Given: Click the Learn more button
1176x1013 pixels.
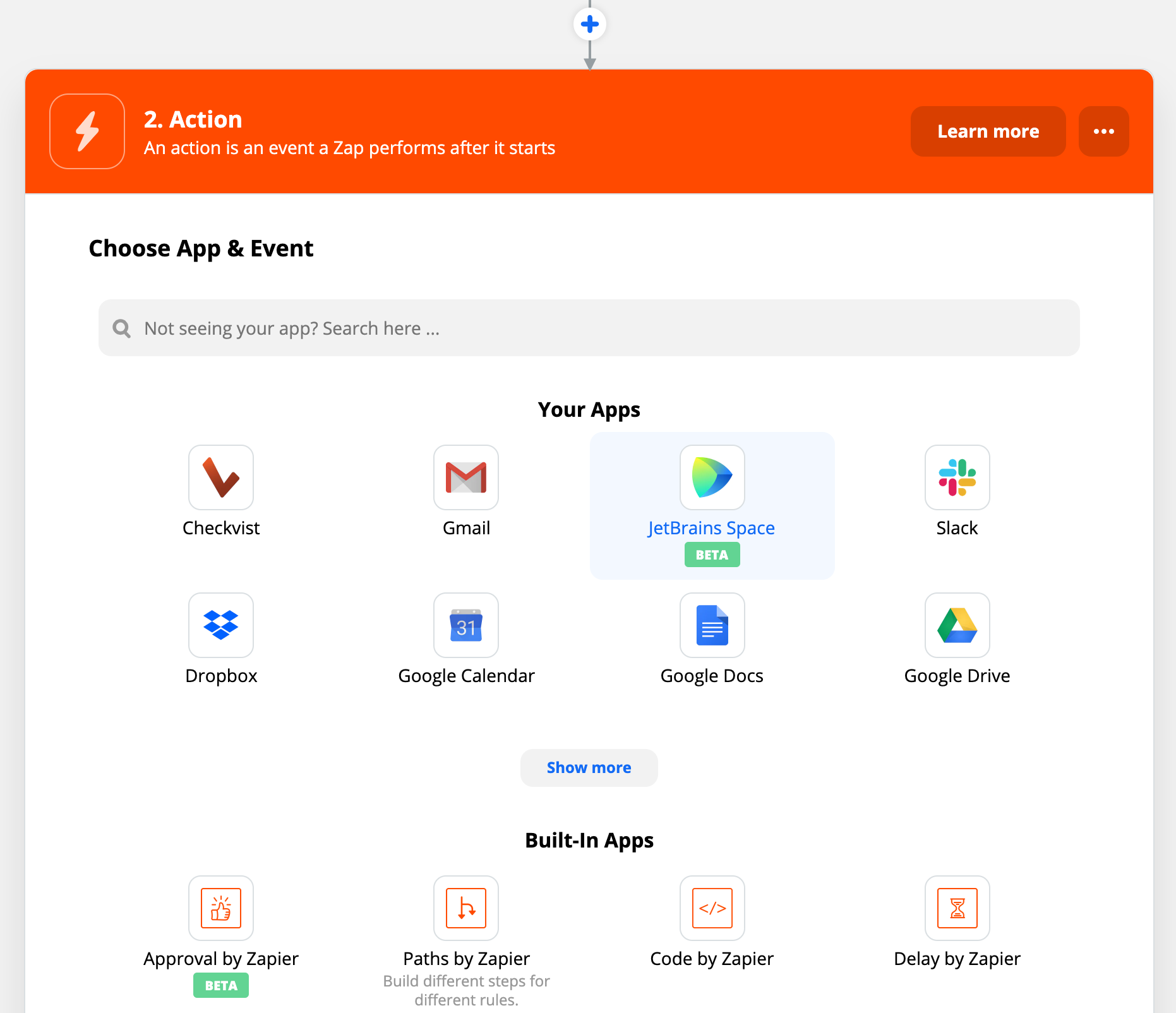Looking at the screenshot, I should coord(988,131).
